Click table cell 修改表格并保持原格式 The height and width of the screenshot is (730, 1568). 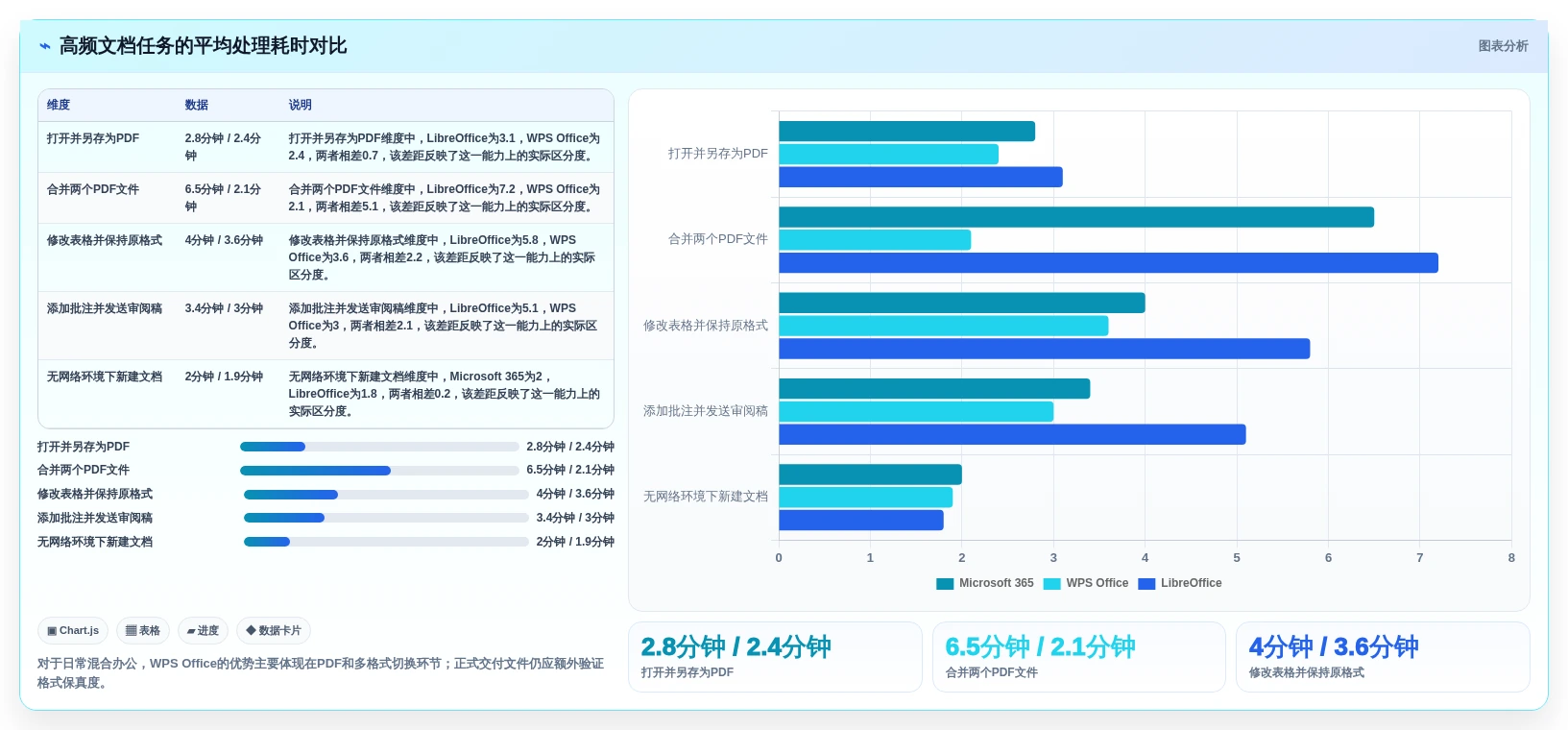pyautogui.click(x=108, y=257)
